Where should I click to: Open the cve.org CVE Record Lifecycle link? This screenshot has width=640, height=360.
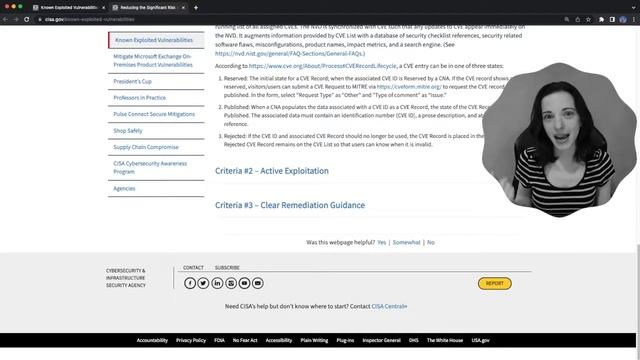[x=322, y=66]
